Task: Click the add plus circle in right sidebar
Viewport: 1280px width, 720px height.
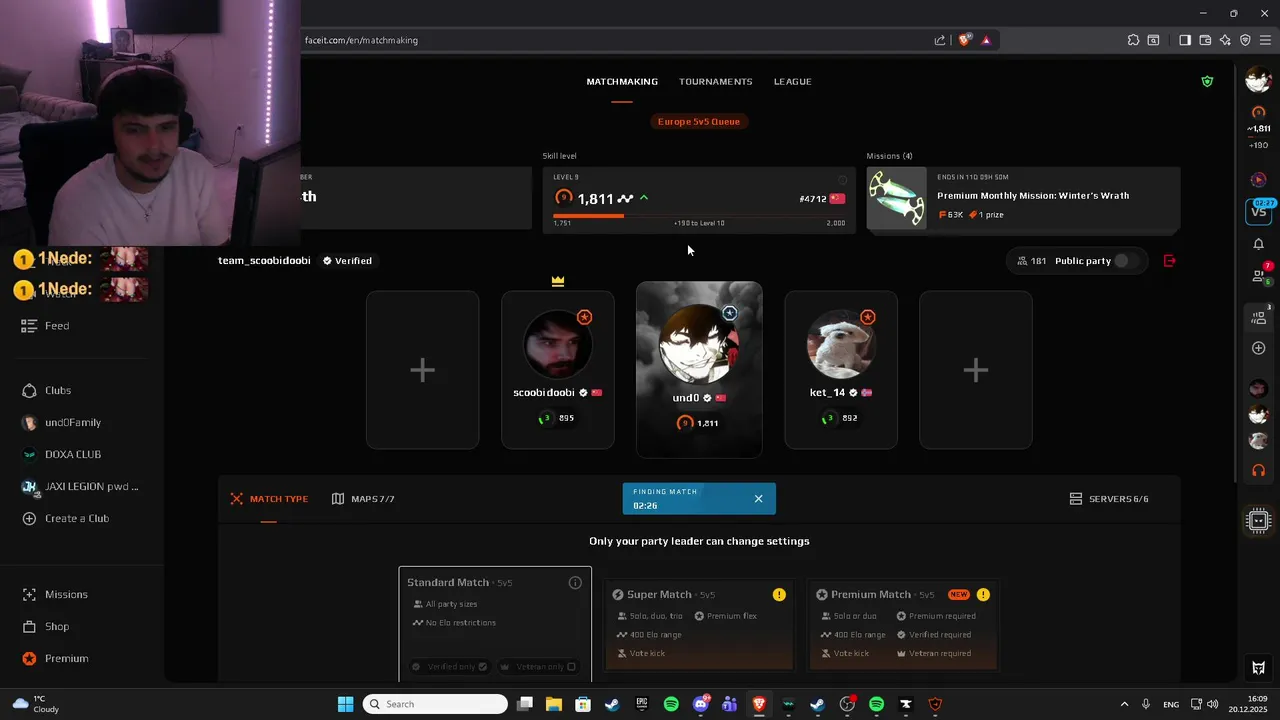Action: tap(1259, 348)
